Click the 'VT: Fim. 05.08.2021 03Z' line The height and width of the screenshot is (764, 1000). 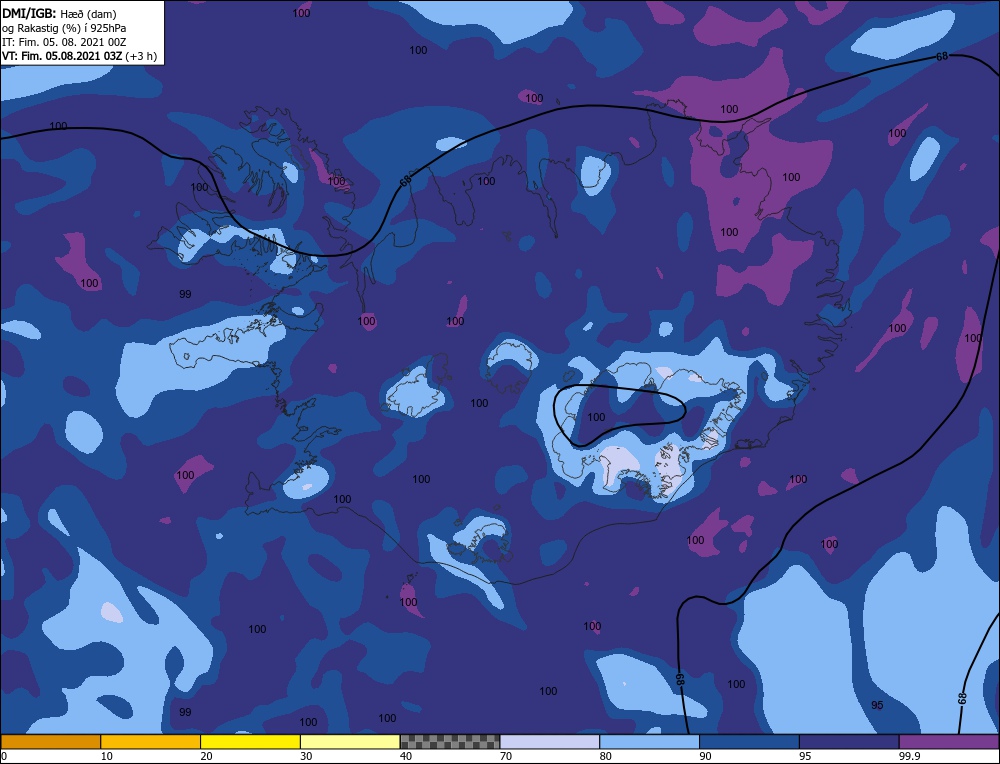[62, 56]
